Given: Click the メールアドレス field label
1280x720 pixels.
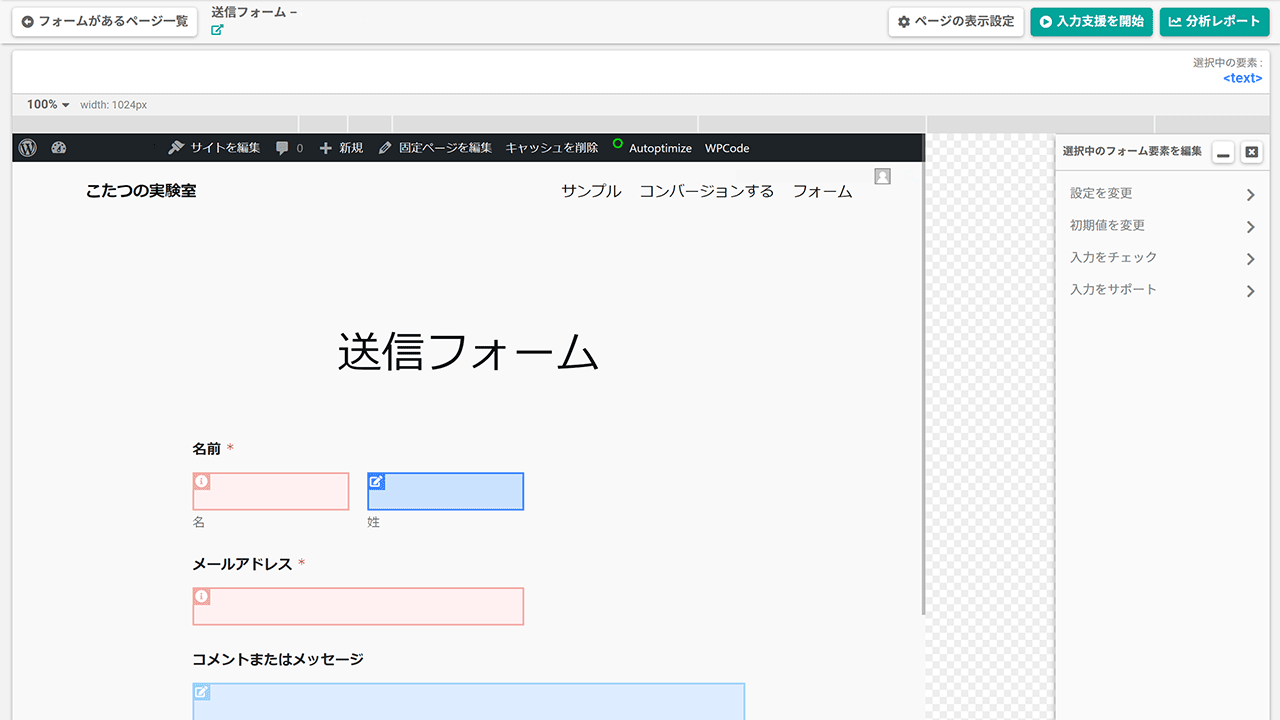Looking at the screenshot, I should 242,564.
